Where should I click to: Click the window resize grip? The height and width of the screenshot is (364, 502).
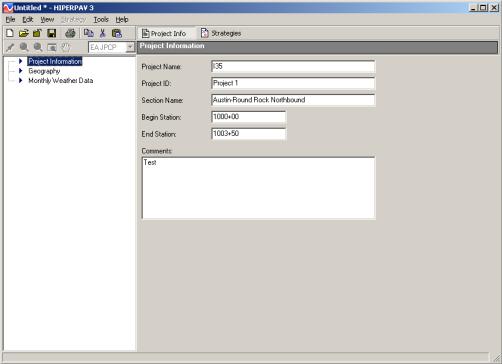(x=496, y=358)
